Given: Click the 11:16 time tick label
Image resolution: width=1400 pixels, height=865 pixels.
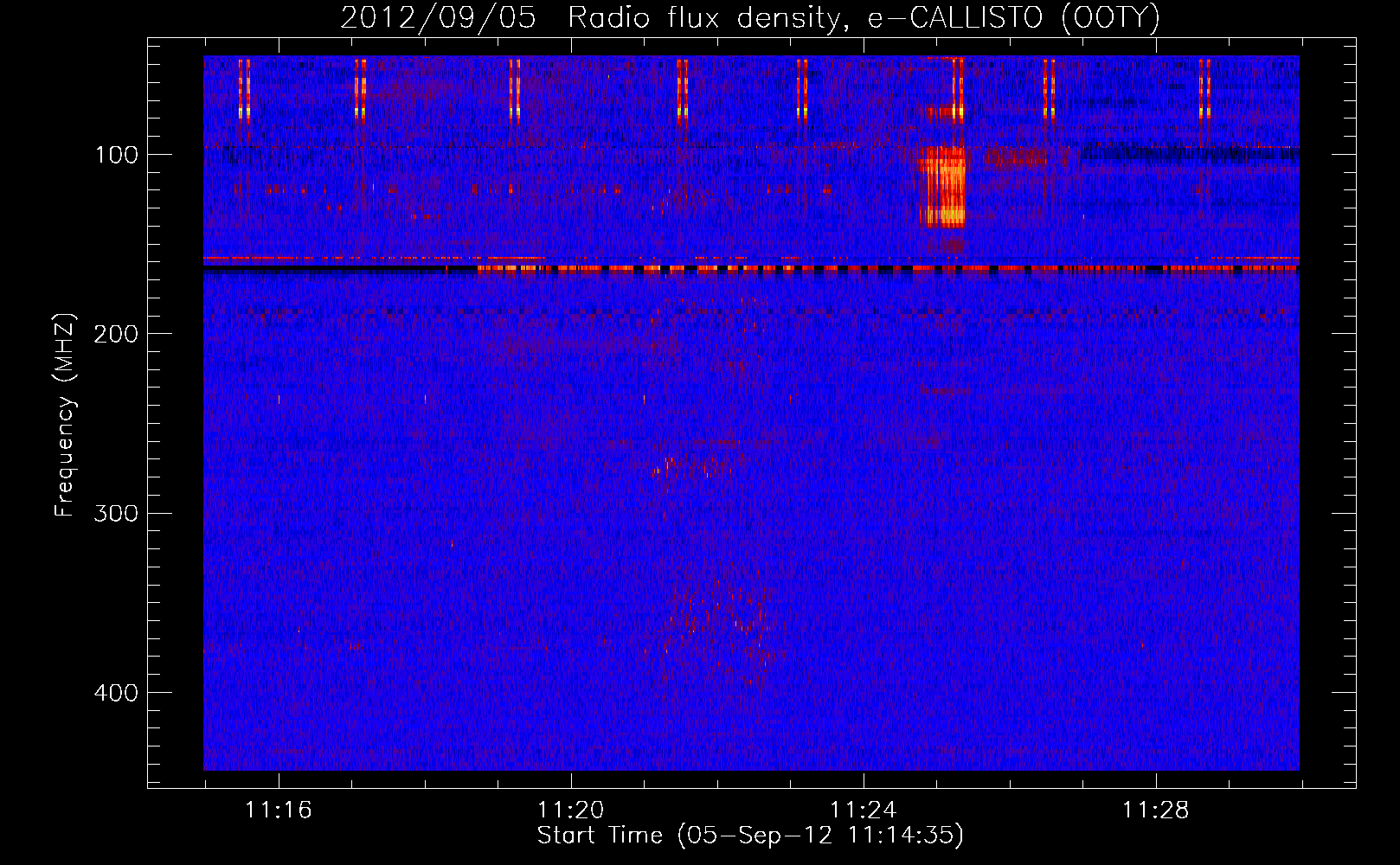Looking at the screenshot, I should click(x=279, y=811).
